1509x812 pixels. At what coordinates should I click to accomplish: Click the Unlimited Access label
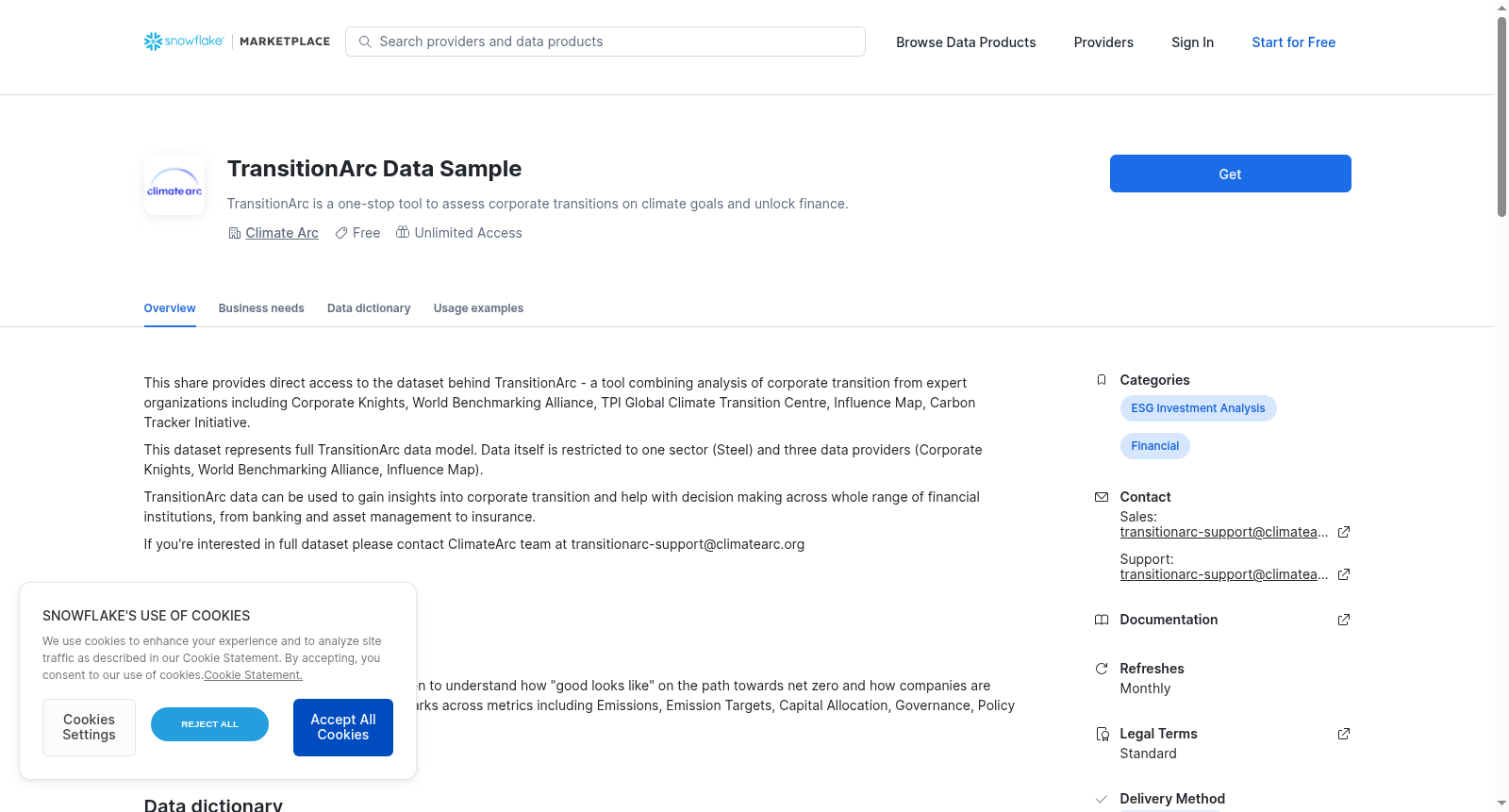coord(468,233)
